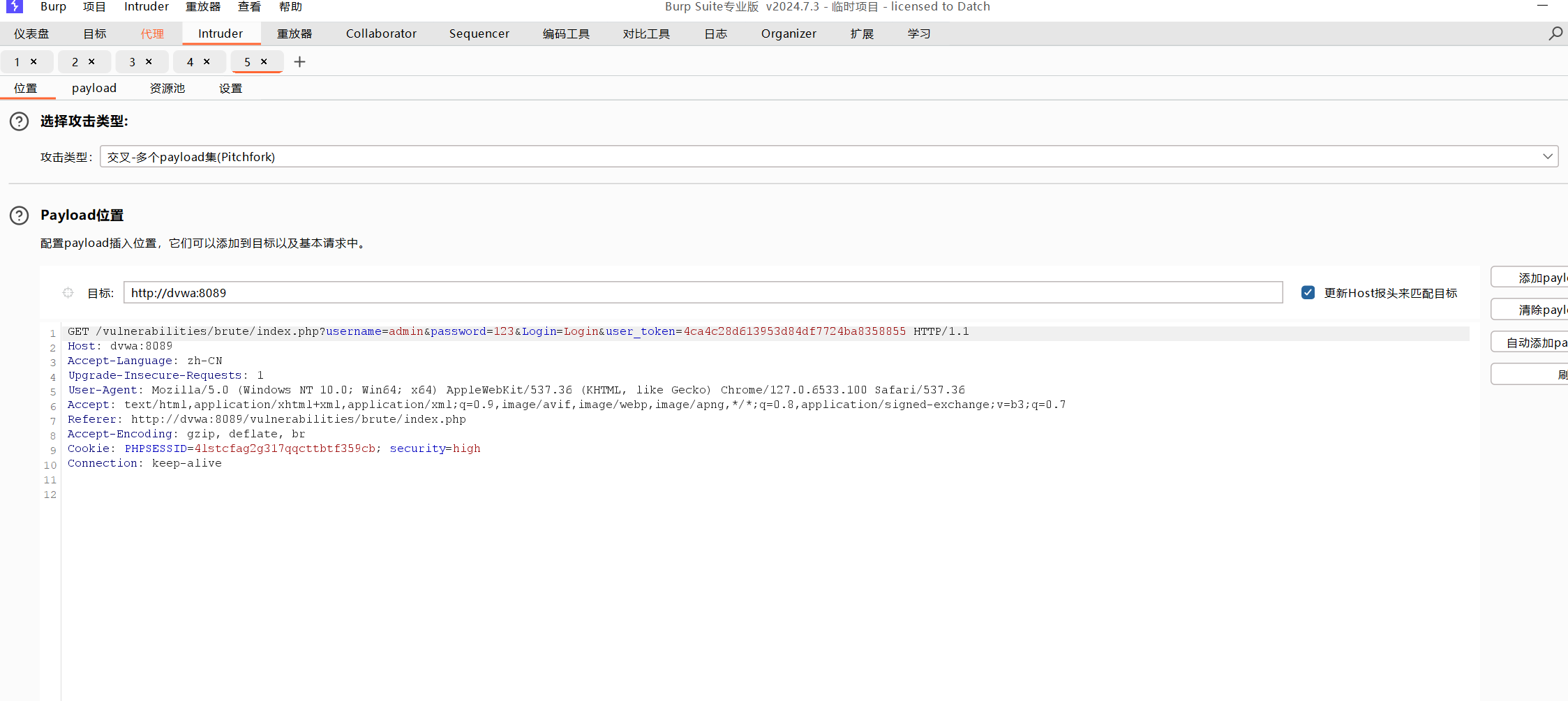The height and width of the screenshot is (701, 1568).
Task: Switch to 扩展 tab
Action: pos(862,33)
